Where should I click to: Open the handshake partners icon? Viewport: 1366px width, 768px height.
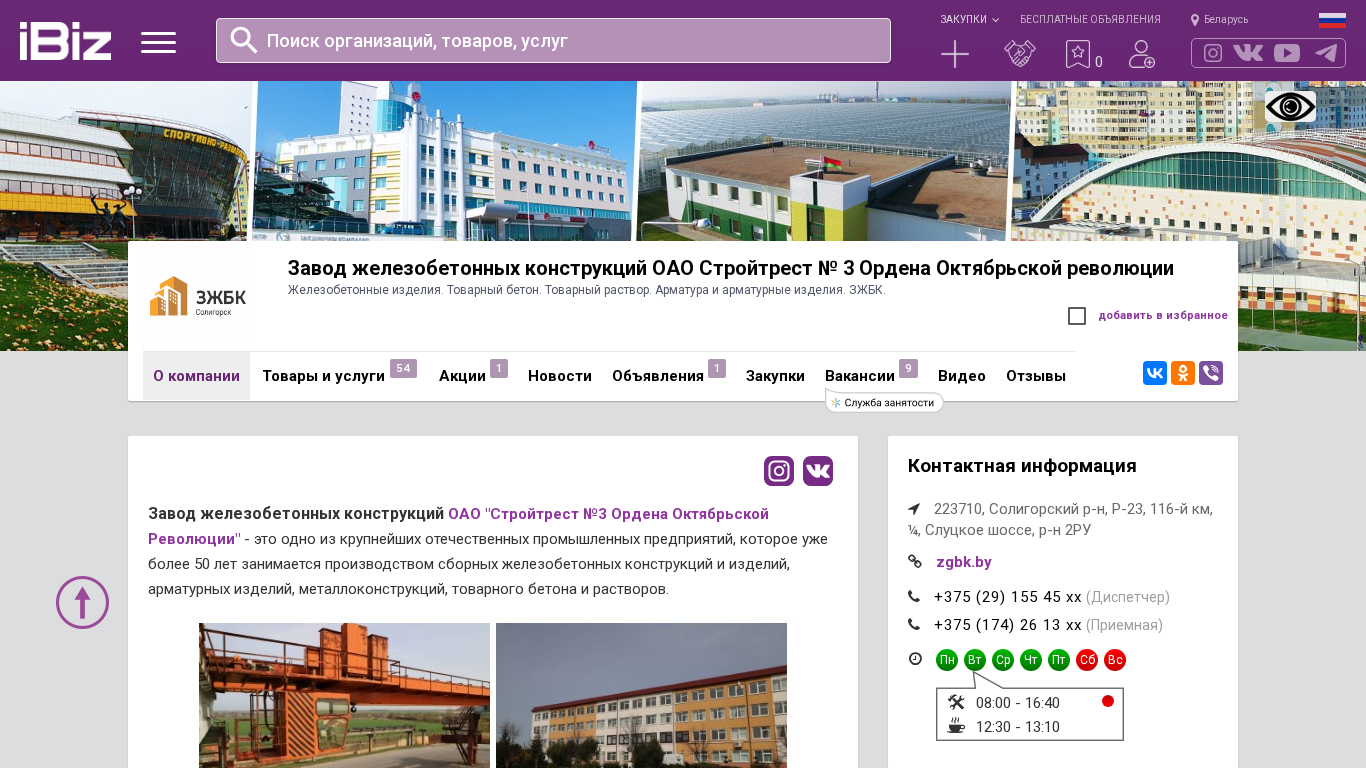[x=1020, y=54]
